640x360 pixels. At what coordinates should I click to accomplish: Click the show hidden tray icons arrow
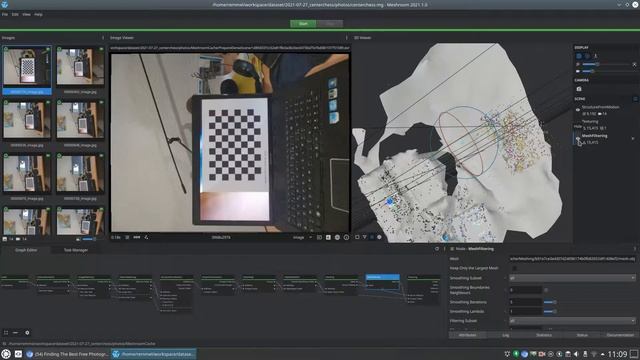pyautogui.click(x=602, y=354)
